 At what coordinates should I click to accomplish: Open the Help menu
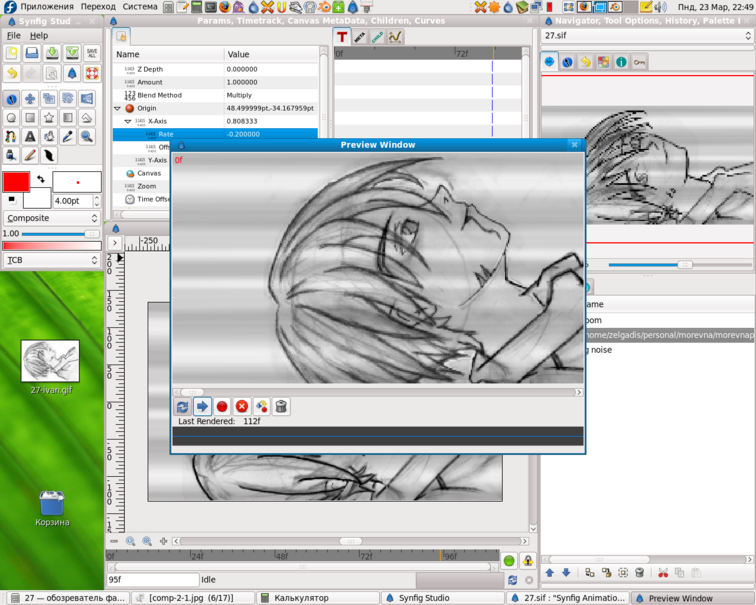pos(39,35)
